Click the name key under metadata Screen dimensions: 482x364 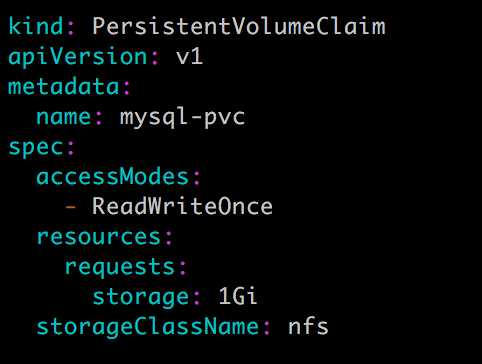point(63,117)
